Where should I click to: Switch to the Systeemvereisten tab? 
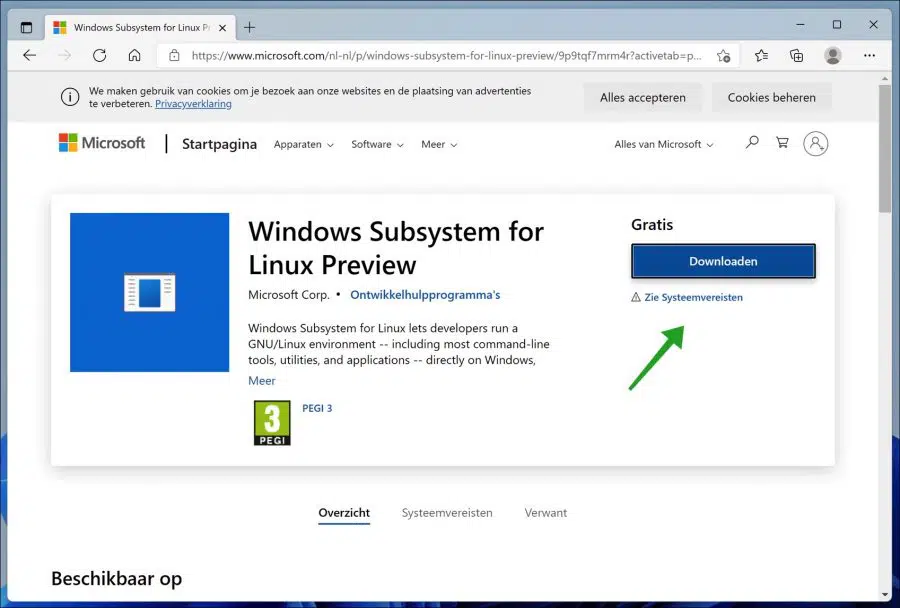pyautogui.click(x=447, y=513)
